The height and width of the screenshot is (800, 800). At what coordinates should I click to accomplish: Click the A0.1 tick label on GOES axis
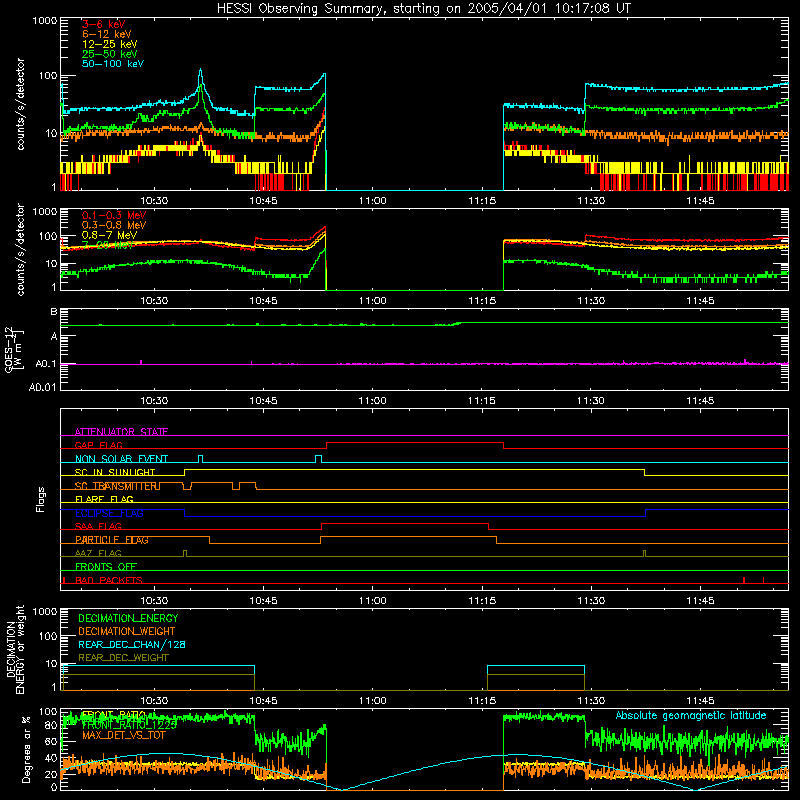point(45,364)
